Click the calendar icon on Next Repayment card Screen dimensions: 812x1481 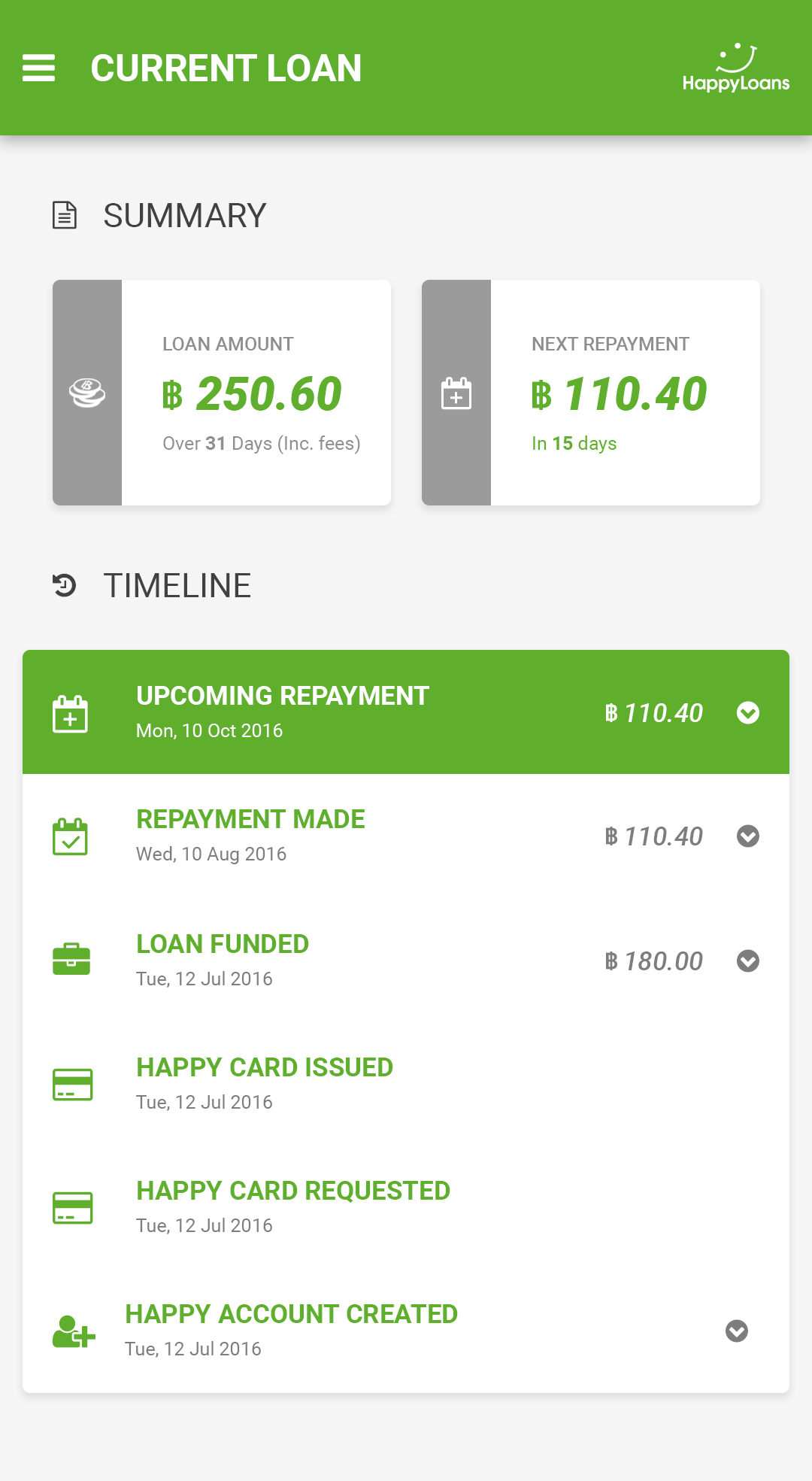coord(456,393)
